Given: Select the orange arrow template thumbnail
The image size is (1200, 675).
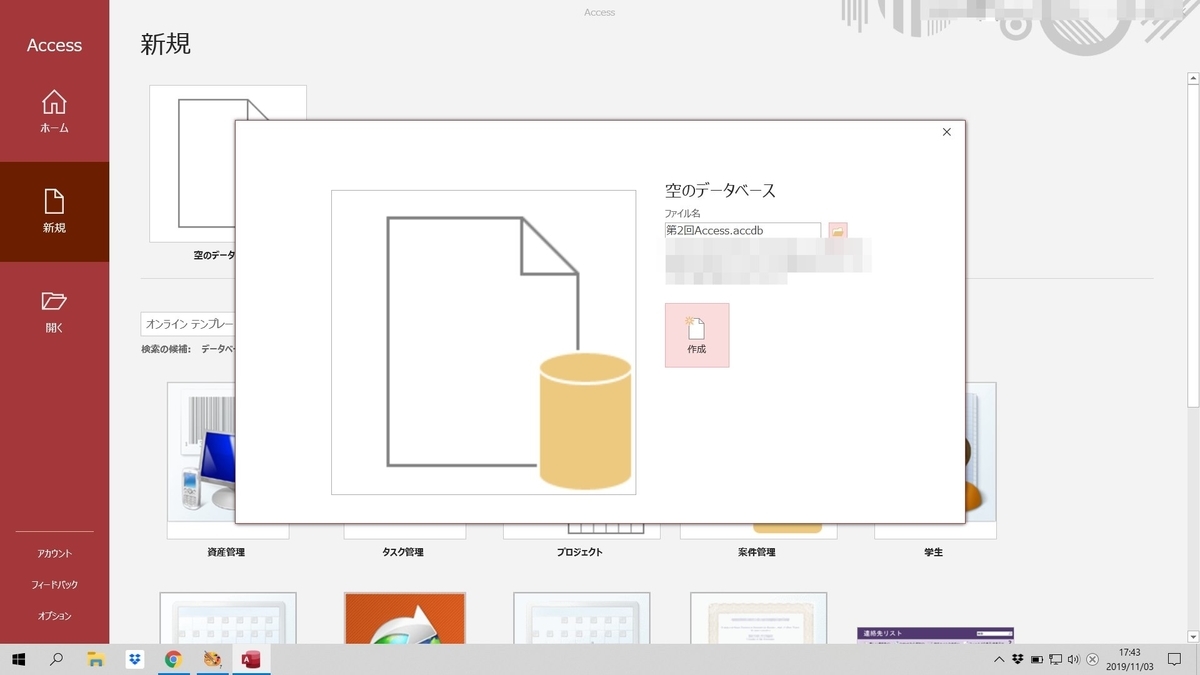Looking at the screenshot, I should 405,618.
